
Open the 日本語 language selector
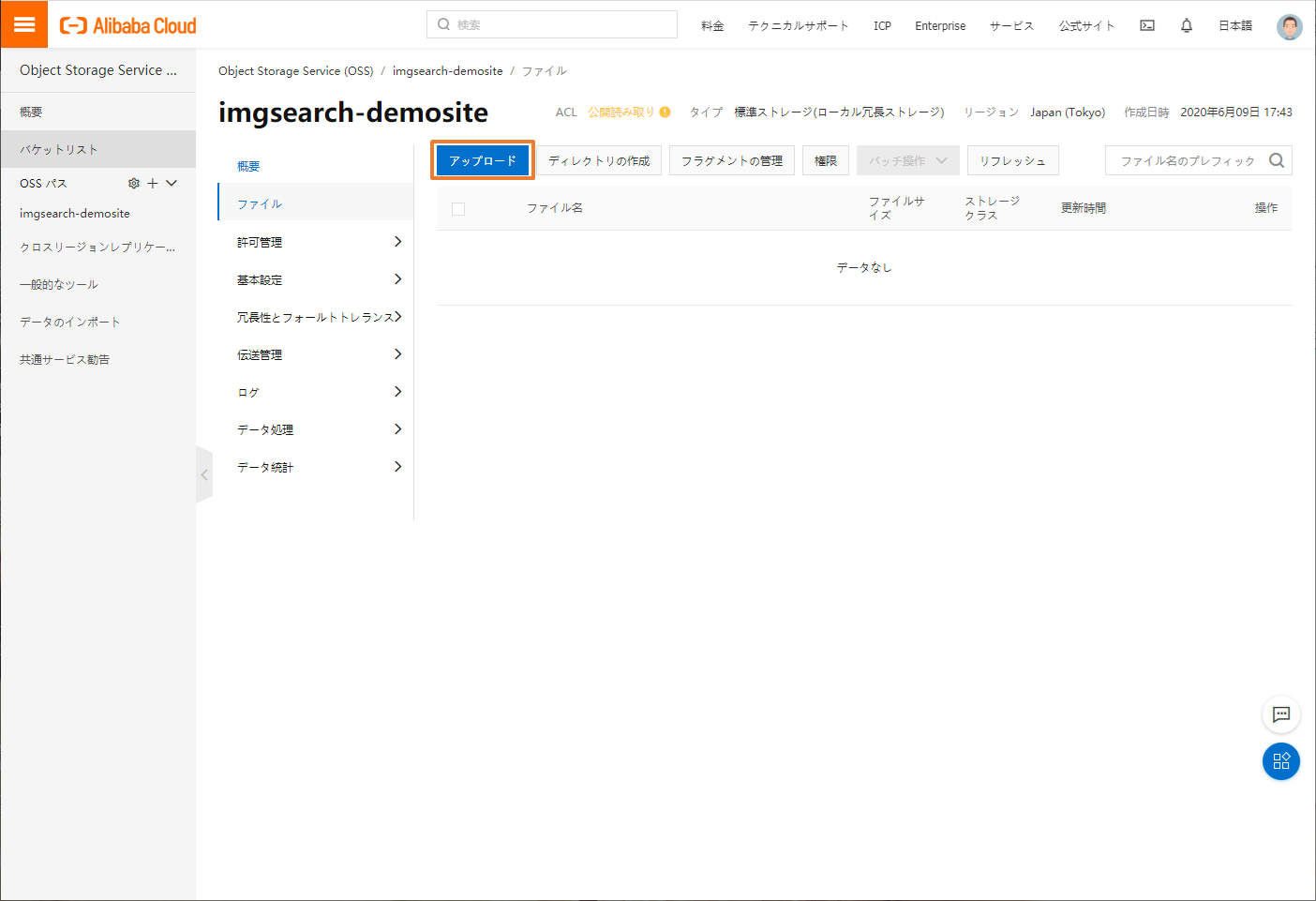pyautogui.click(x=1235, y=25)
